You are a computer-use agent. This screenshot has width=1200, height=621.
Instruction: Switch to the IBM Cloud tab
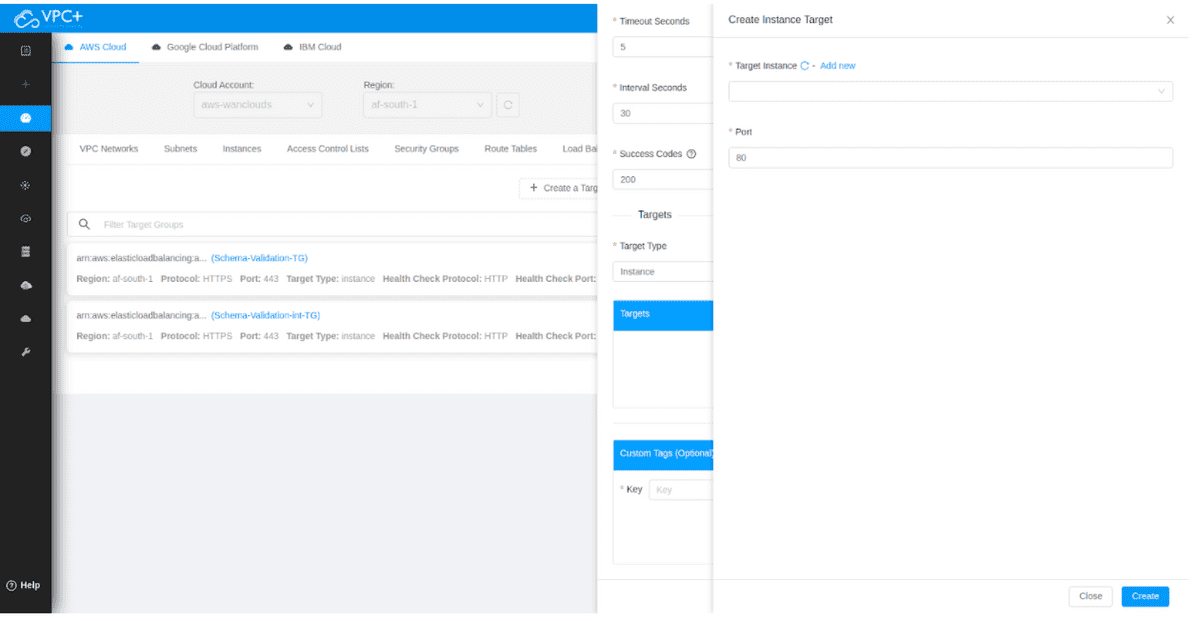[313, 47]
